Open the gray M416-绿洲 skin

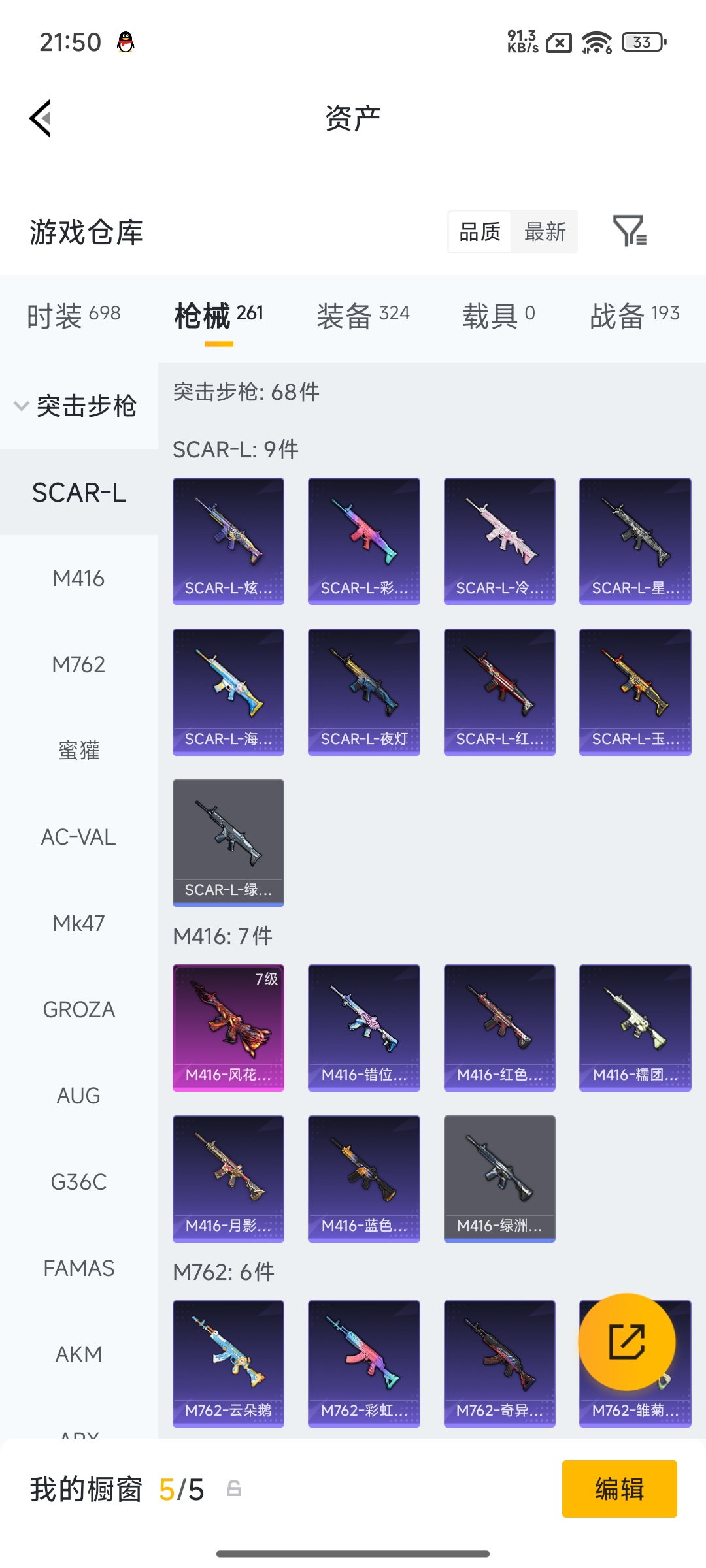coord(499,1179)
